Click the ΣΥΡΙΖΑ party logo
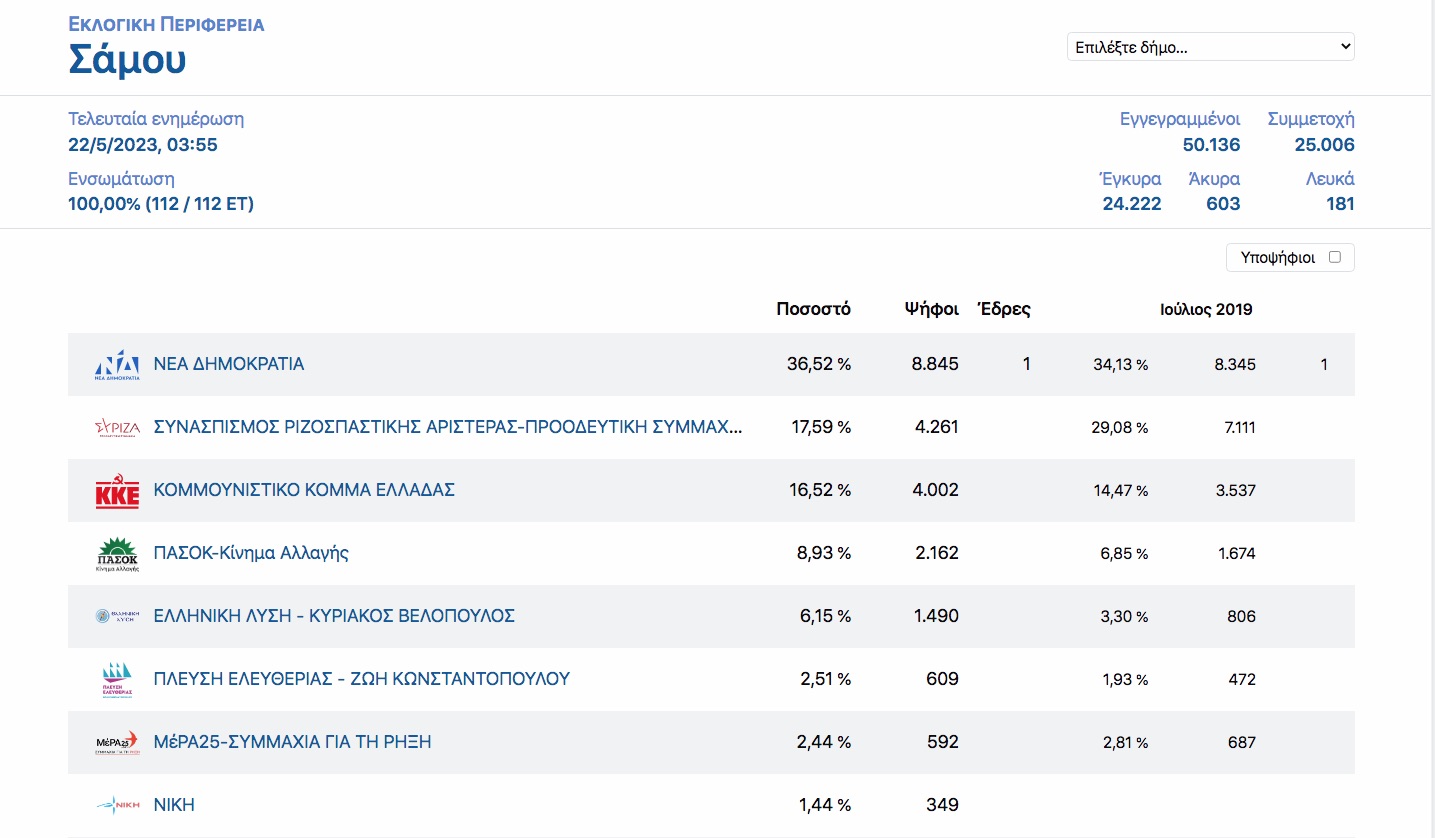 click(117, 428)
